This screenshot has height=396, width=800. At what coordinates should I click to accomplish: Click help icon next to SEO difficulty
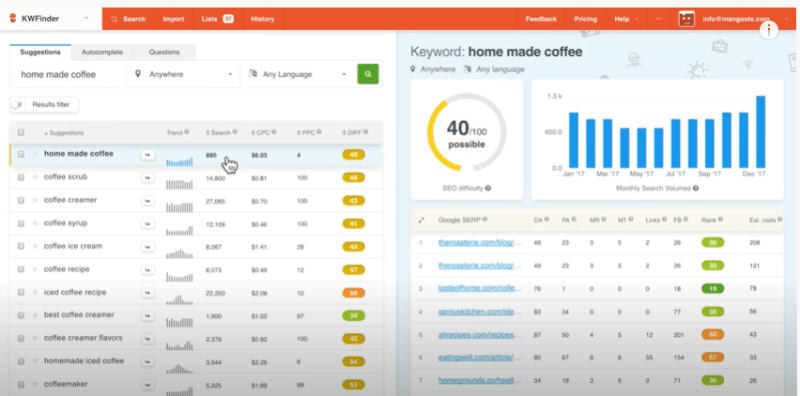(x=488, y=188)
